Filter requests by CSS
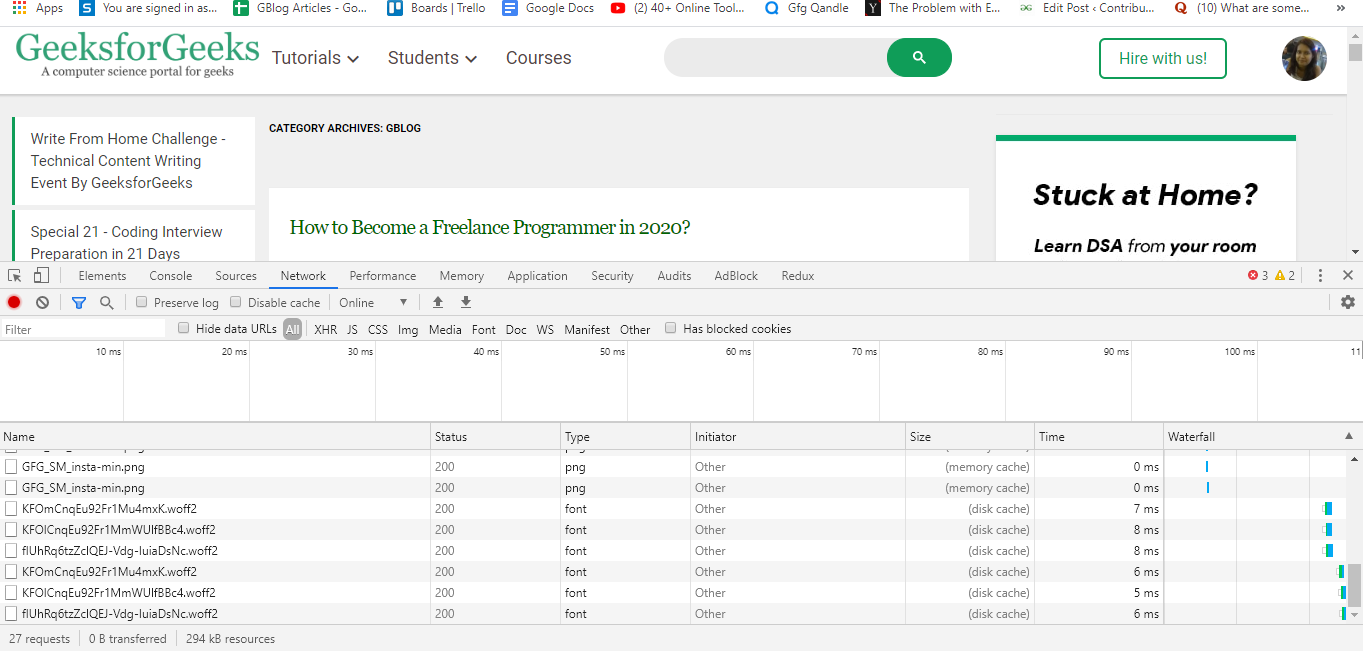Screen dimensions: 1363x651 [378, 329]
